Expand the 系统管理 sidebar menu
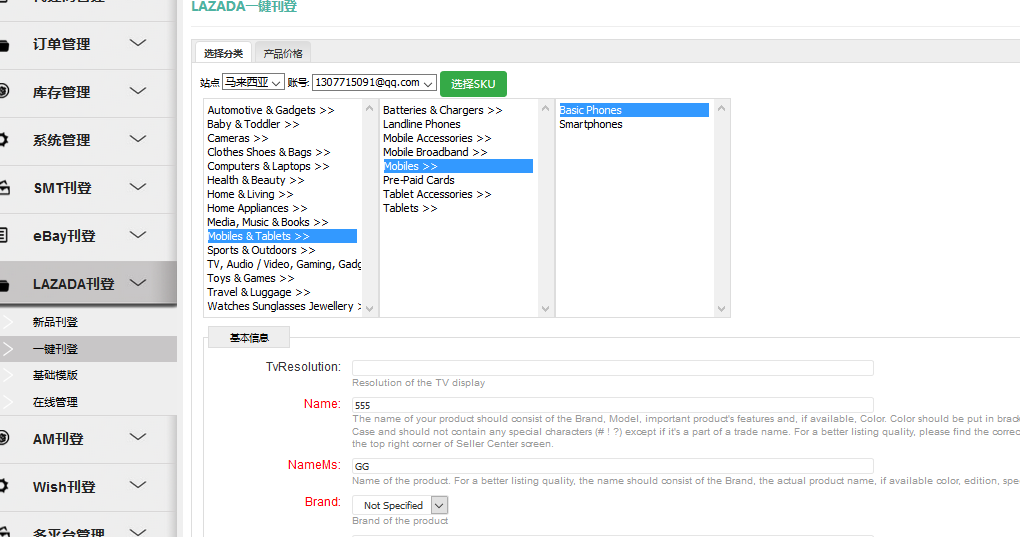Image resolution: width=1020 pixels, height=537 pixels. (88, 140)
